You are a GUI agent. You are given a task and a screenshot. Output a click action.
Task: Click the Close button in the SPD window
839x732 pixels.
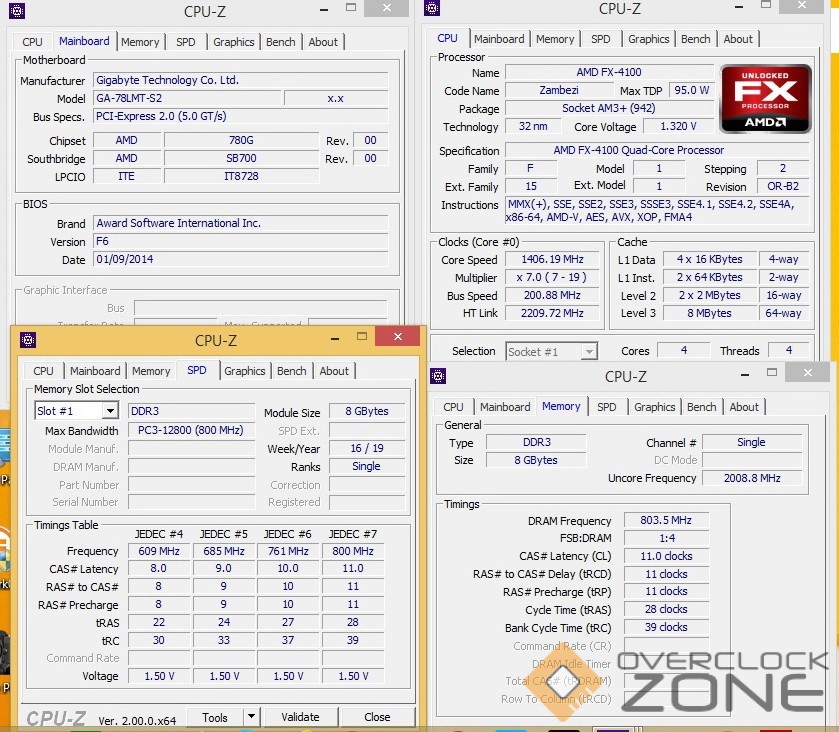pos(377,716)
